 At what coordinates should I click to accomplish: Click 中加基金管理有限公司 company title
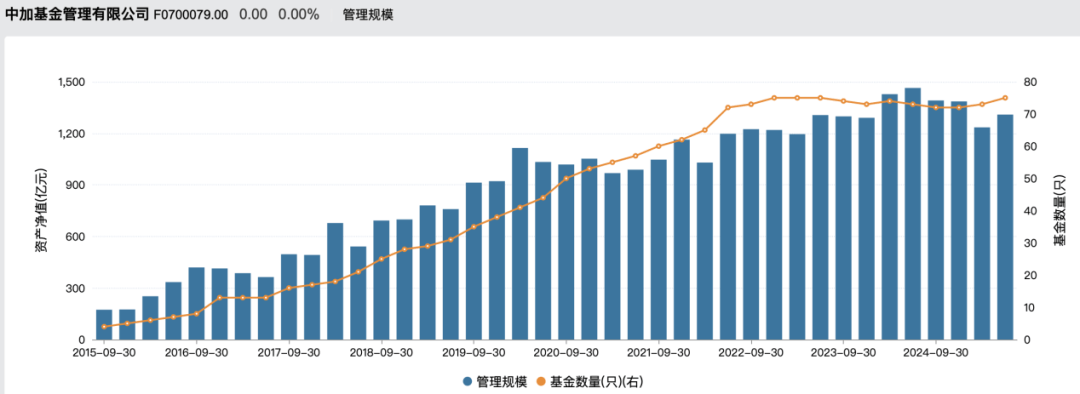point(76,14)
